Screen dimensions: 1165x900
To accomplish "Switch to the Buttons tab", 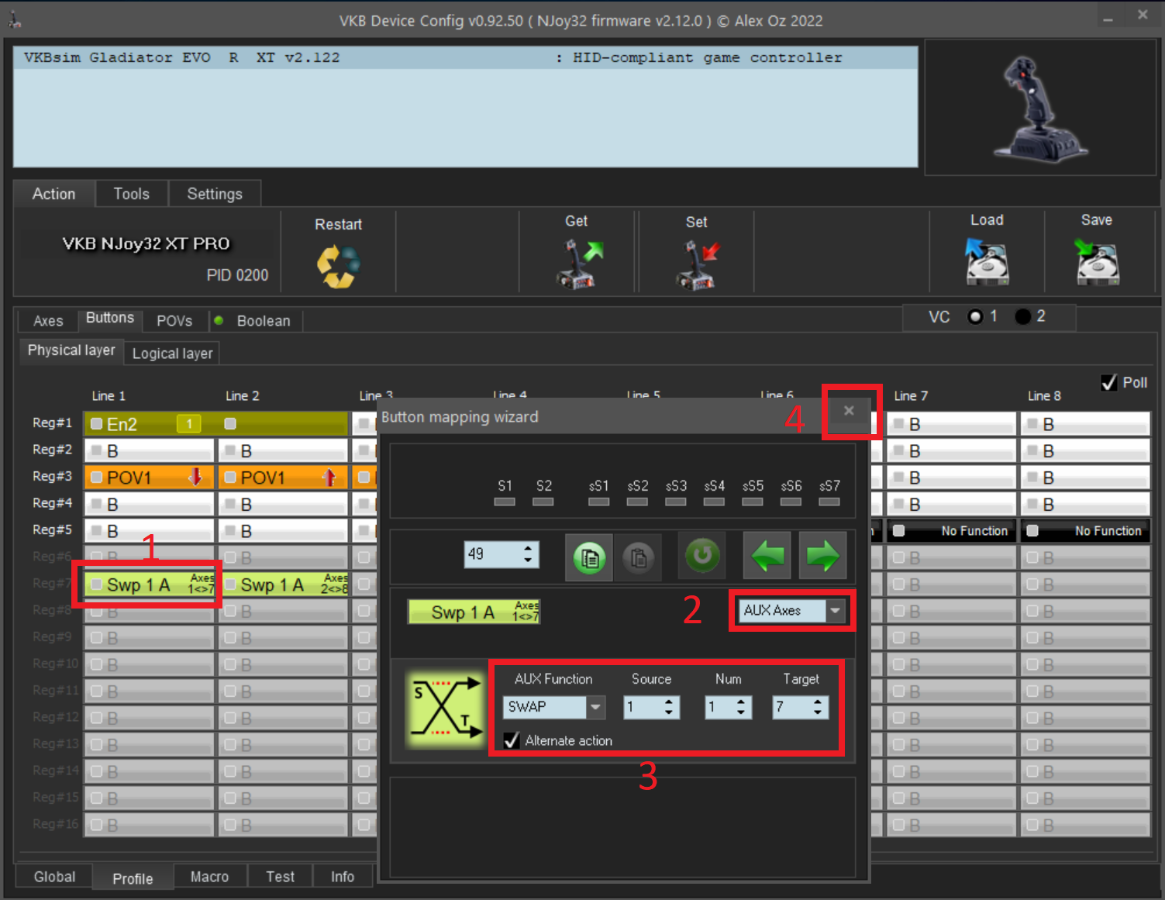I will click(x=110, y=318).
